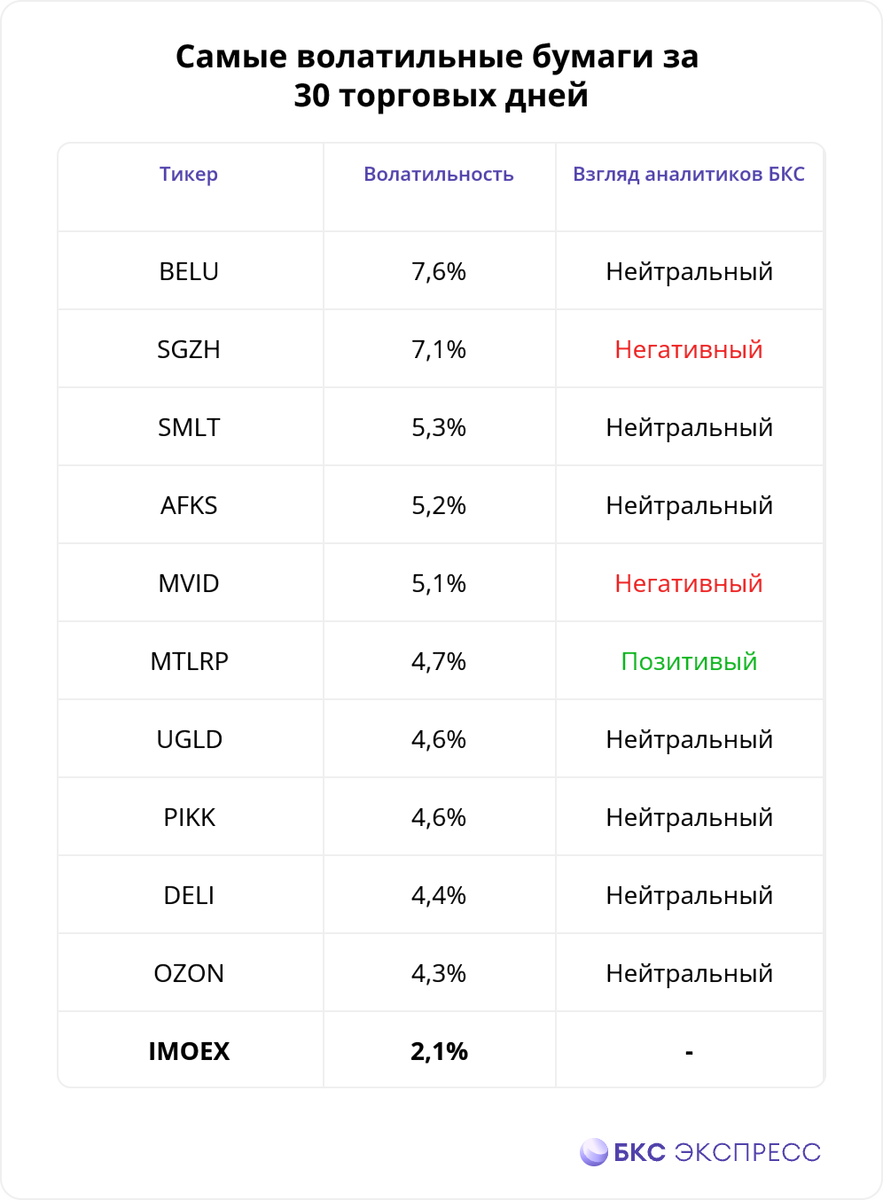Select the Тикер column header
This screenshot has height=1200, width=883.
click(189, 174)
